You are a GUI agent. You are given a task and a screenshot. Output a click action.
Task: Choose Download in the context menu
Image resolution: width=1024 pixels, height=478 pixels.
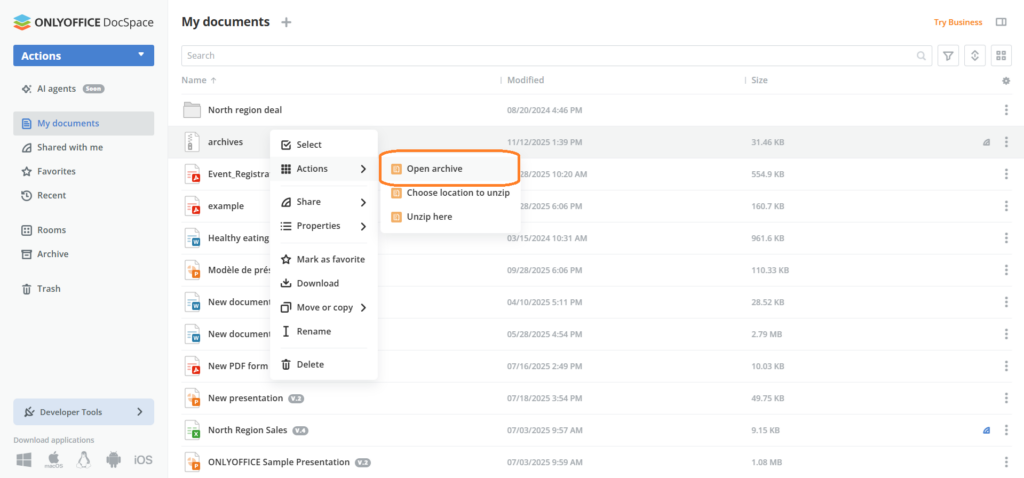coord(324,283)
